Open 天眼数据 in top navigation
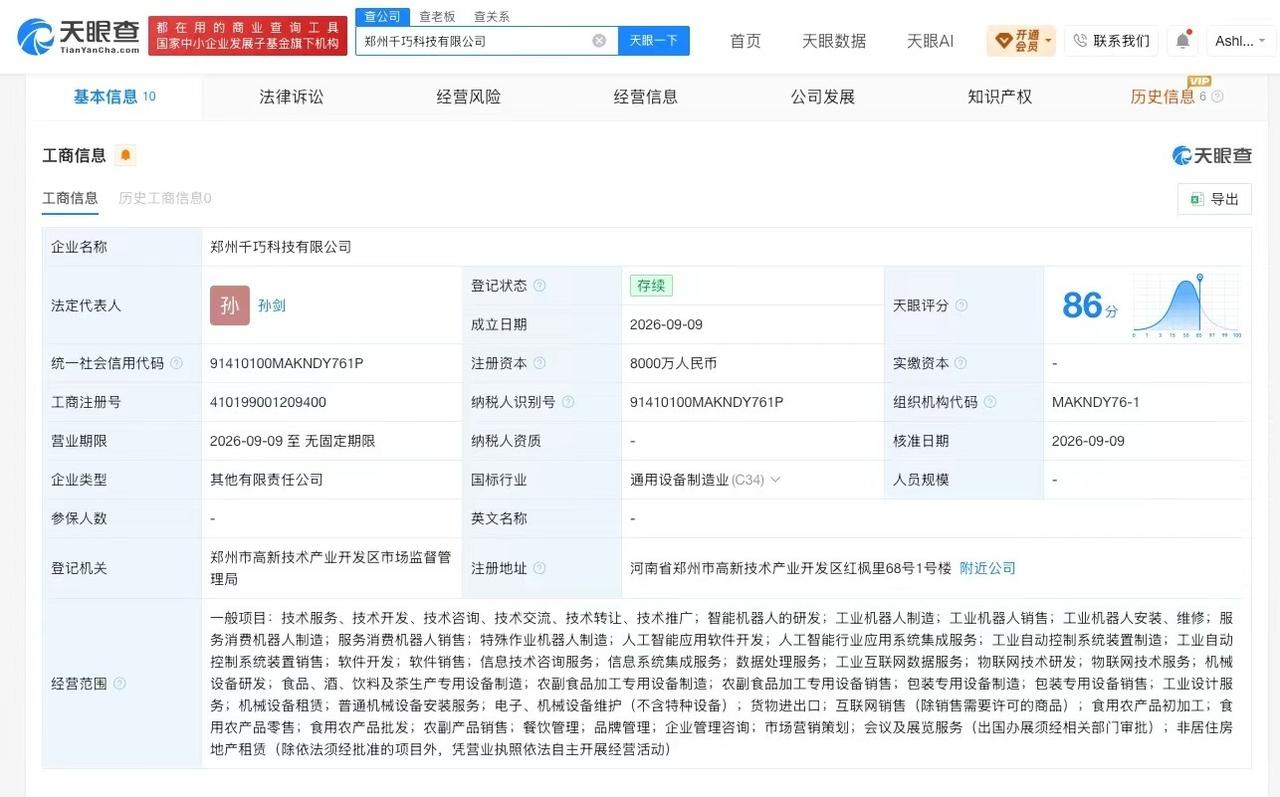The image size is (1280, 797). 834,41
